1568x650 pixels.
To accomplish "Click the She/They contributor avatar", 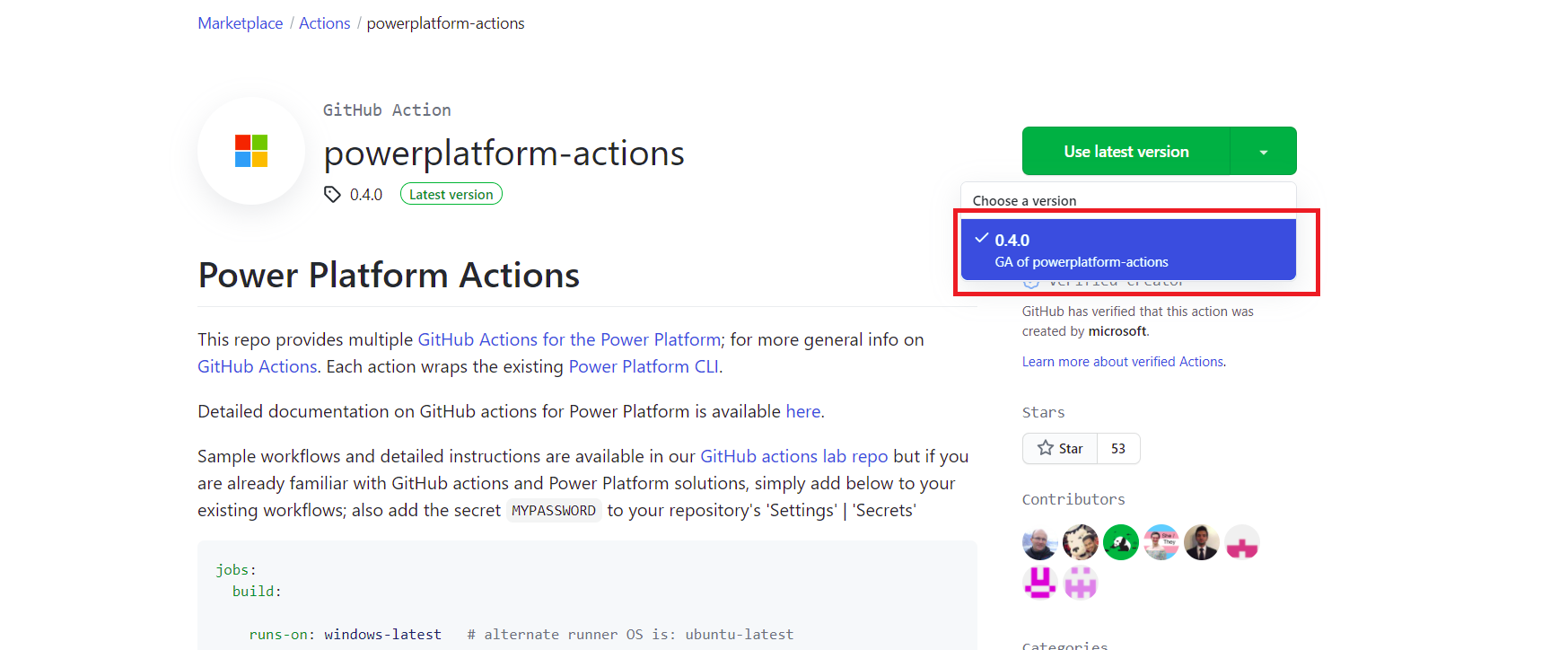I will click(1161, 542).
